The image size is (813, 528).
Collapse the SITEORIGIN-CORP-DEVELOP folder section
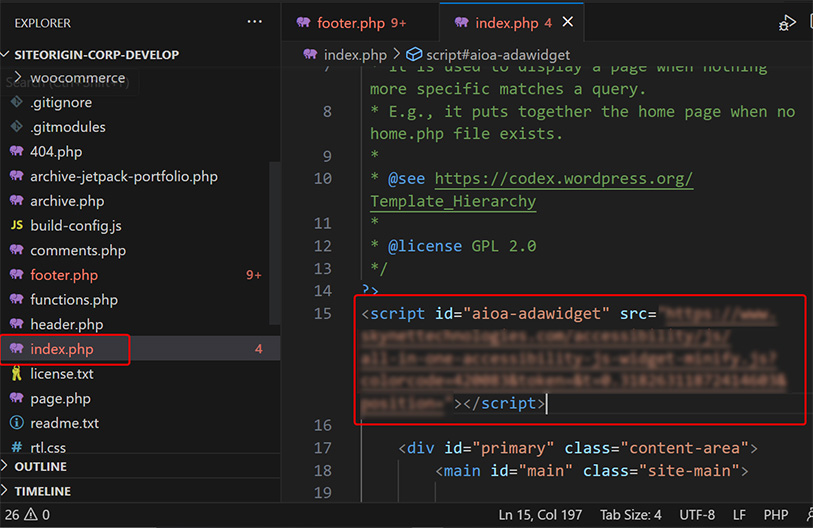click(x=96, y=55)
